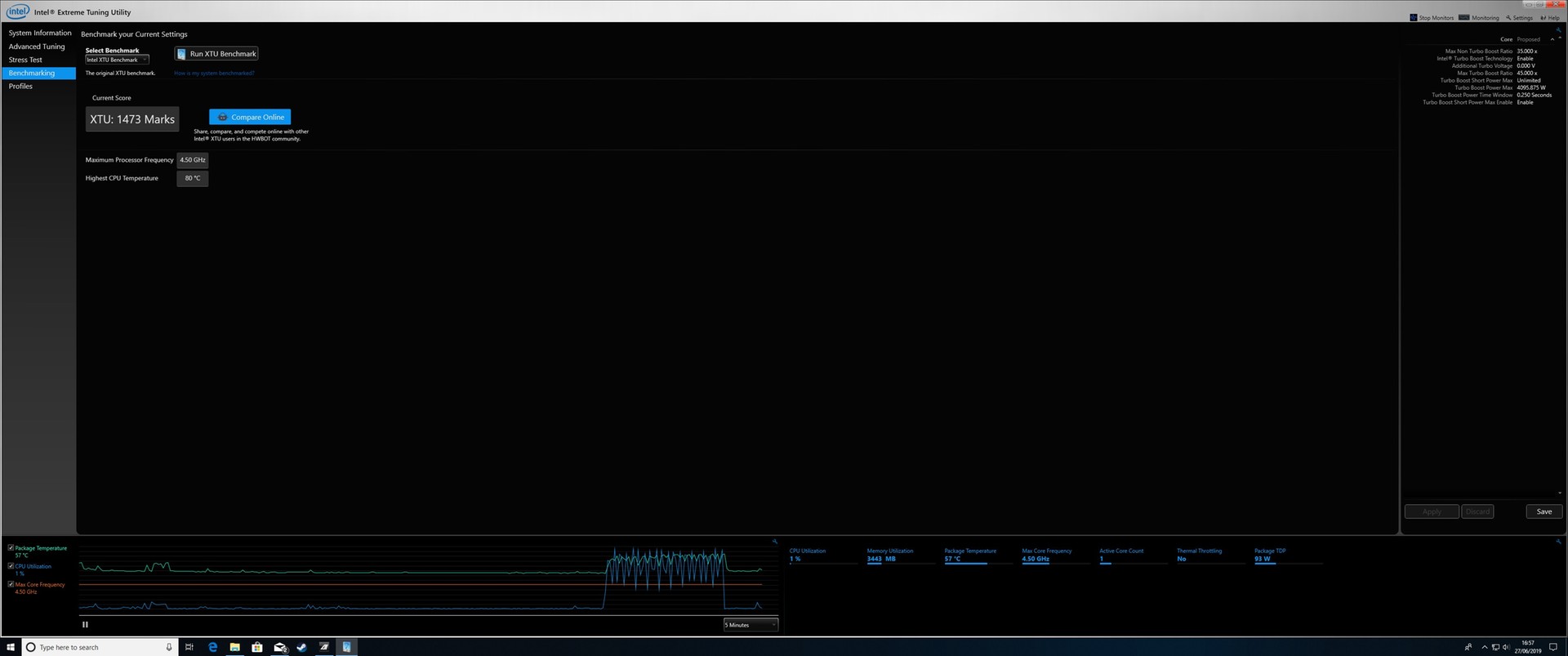Click the Proposed column header

point(1529,39)
